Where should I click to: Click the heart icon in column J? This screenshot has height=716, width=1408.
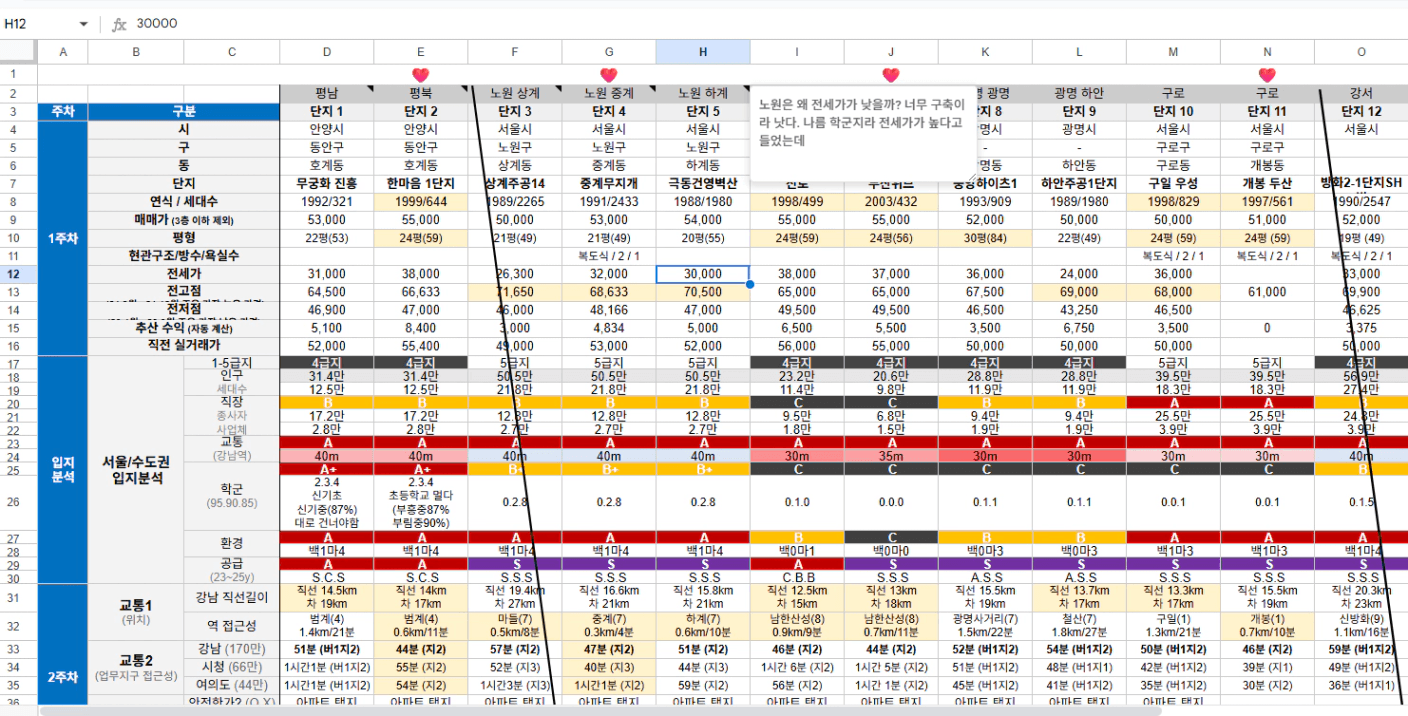click(x=891, y=75)
